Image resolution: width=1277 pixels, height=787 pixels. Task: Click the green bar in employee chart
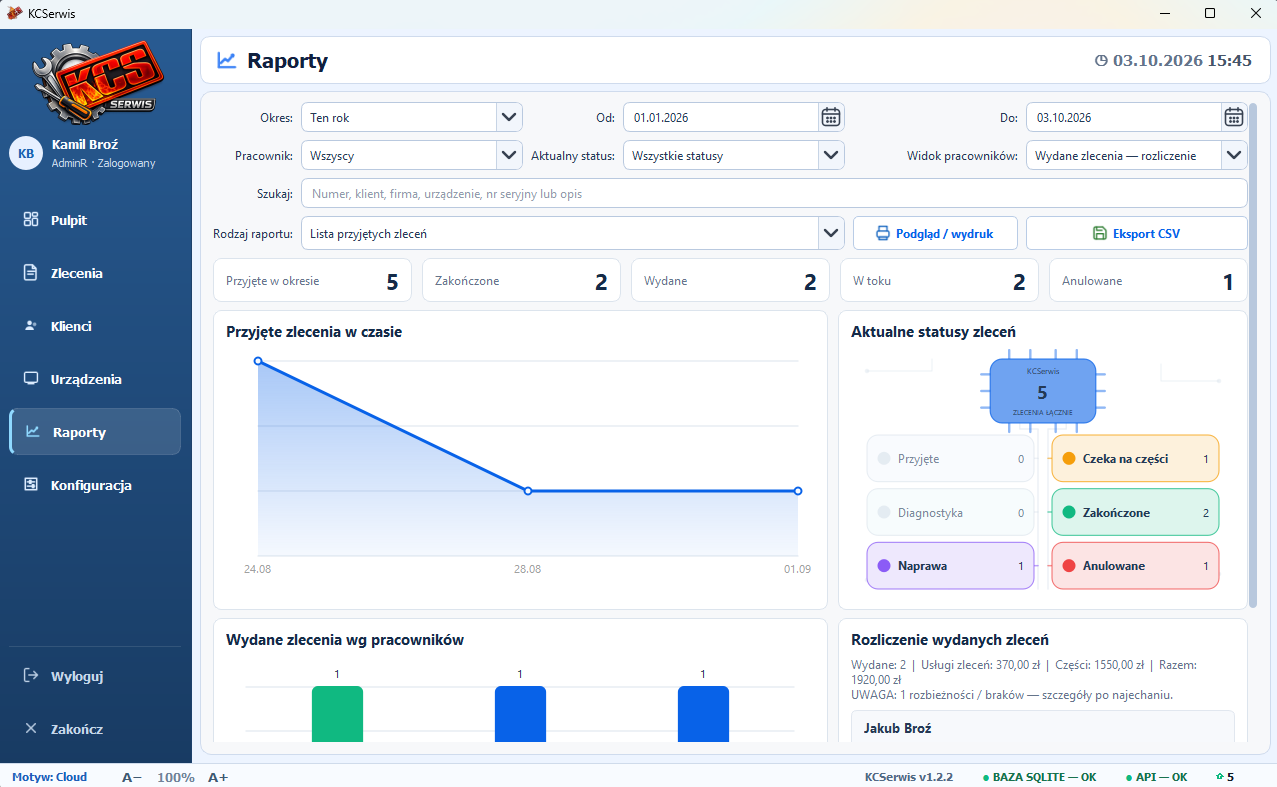pyautogui.click(x=337, y=714)
